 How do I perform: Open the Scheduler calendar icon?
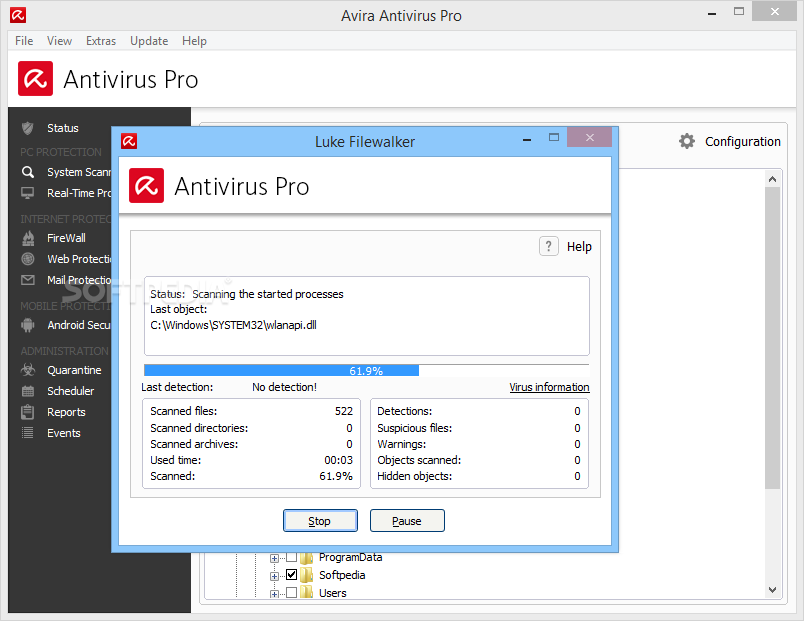coord(28,391)
